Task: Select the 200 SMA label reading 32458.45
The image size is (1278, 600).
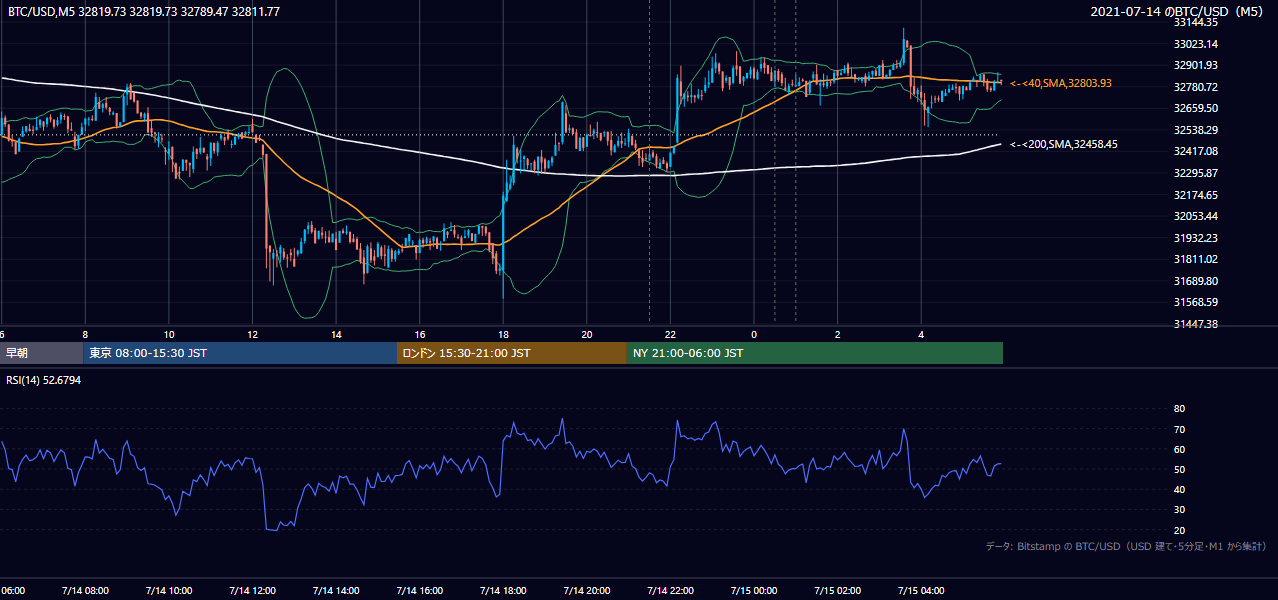Action: click(1064, 145)
